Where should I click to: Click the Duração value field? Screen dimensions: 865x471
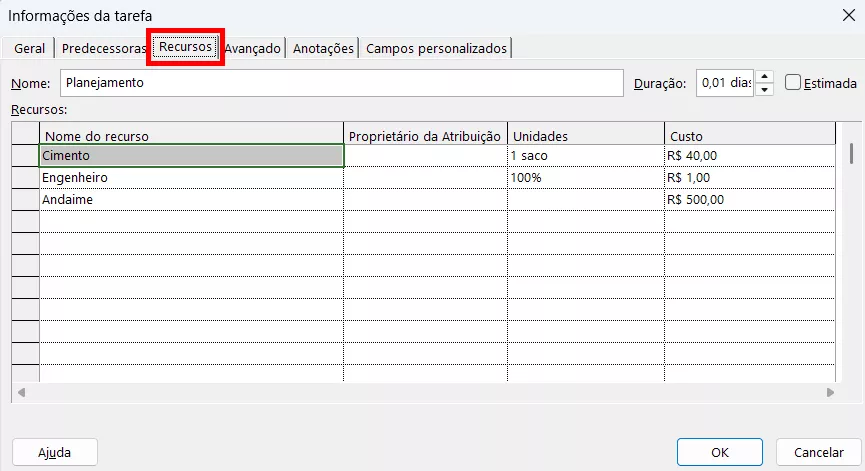(724, 84)
